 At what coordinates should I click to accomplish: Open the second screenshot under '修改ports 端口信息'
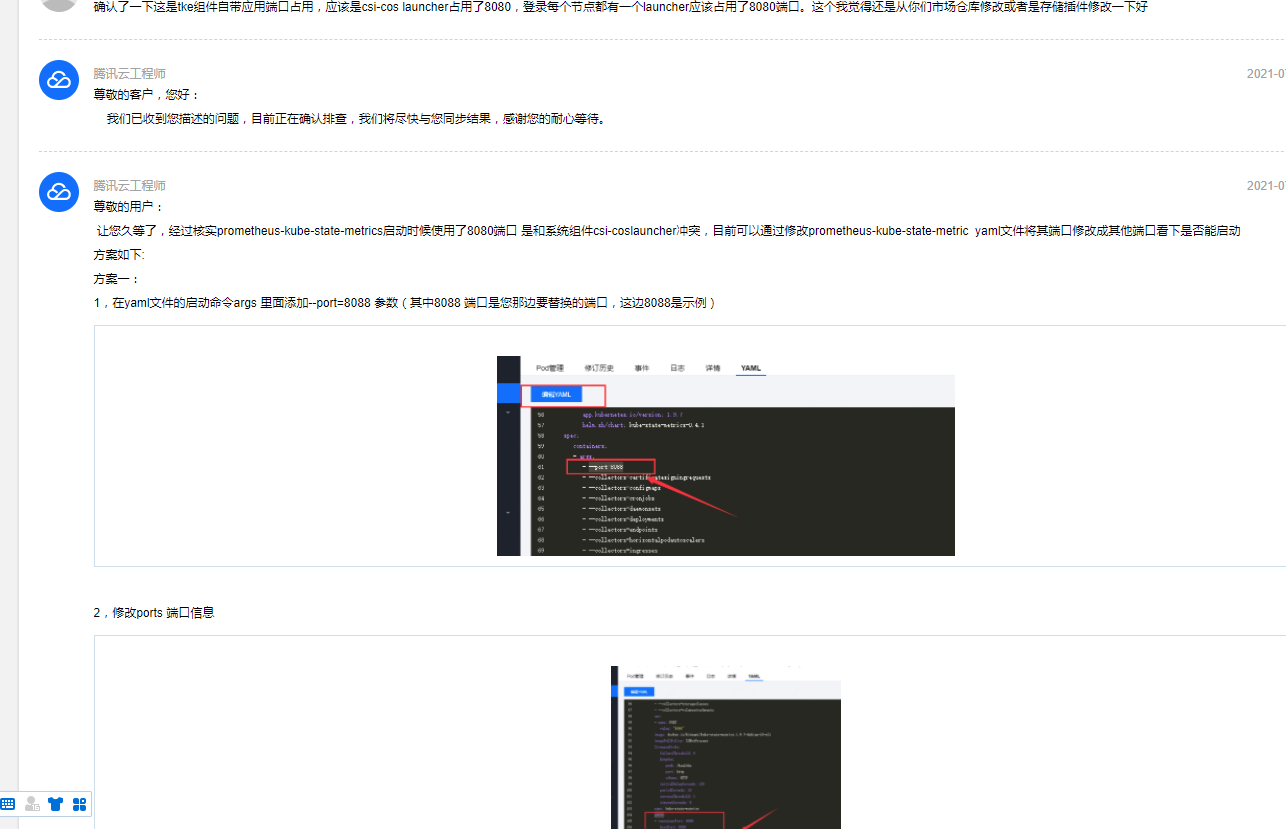[x=726, y=748]
